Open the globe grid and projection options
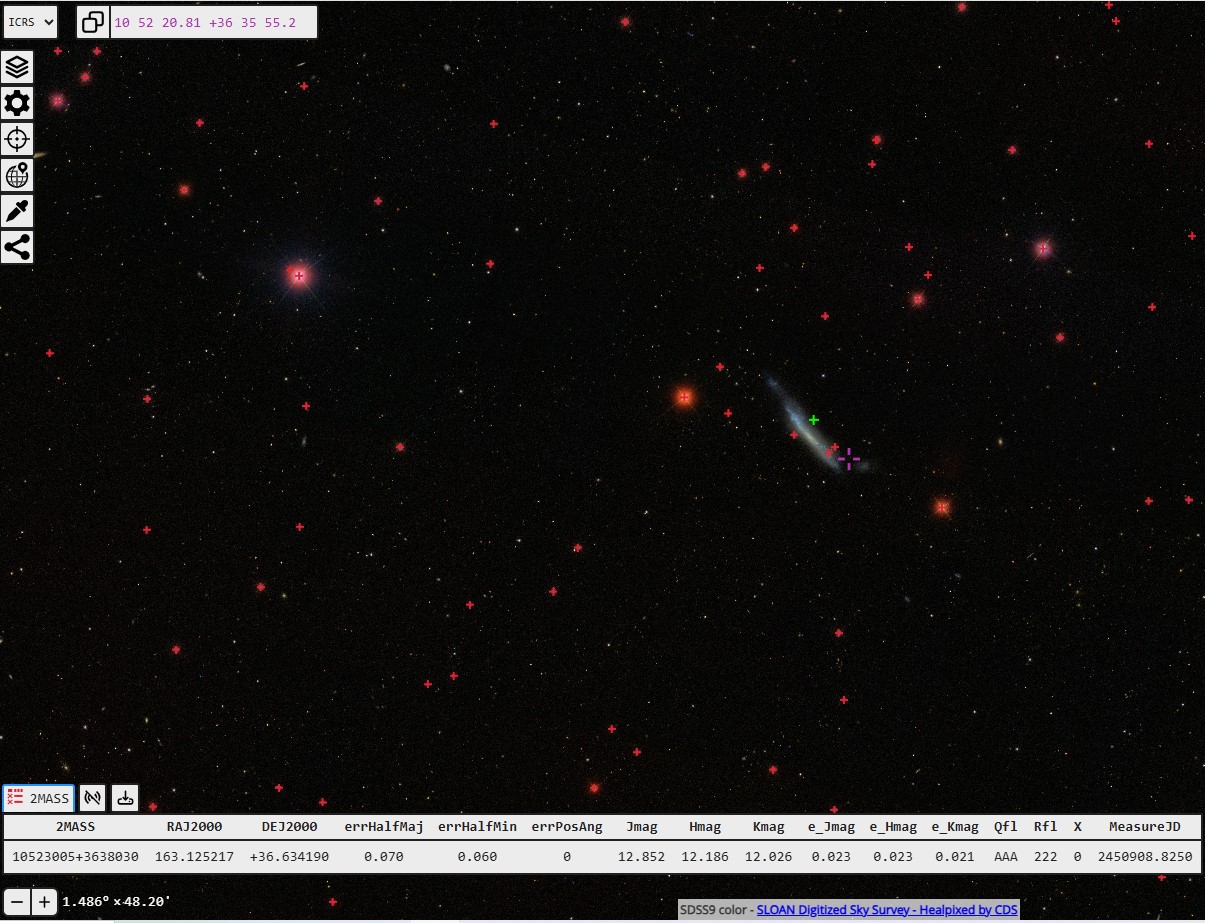 tap(17, 175)
